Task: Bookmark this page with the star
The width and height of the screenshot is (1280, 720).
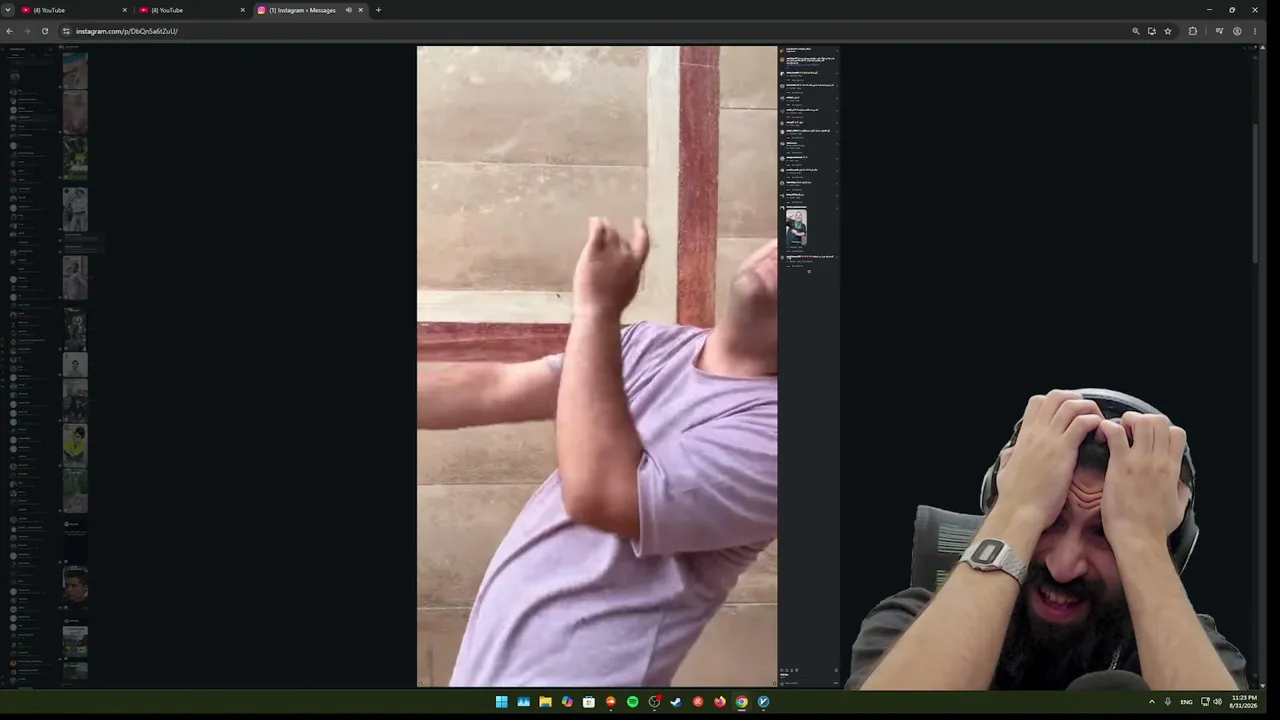Action: click(1168, 31)
